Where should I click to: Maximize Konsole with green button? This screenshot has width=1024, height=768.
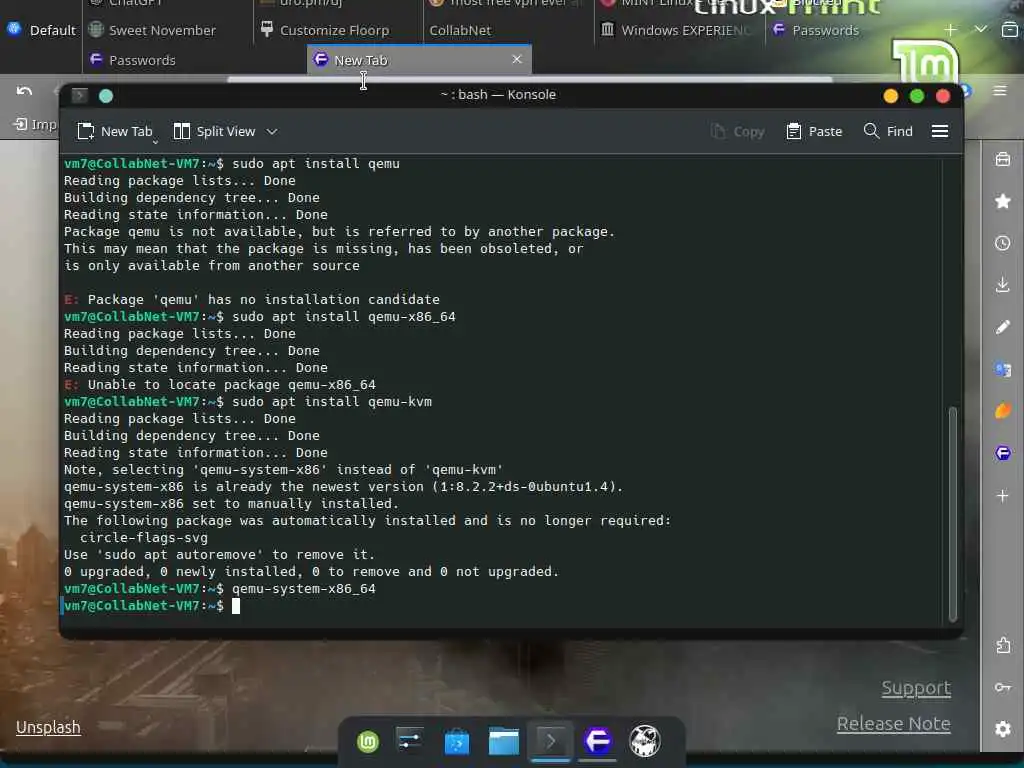[916, 96]
